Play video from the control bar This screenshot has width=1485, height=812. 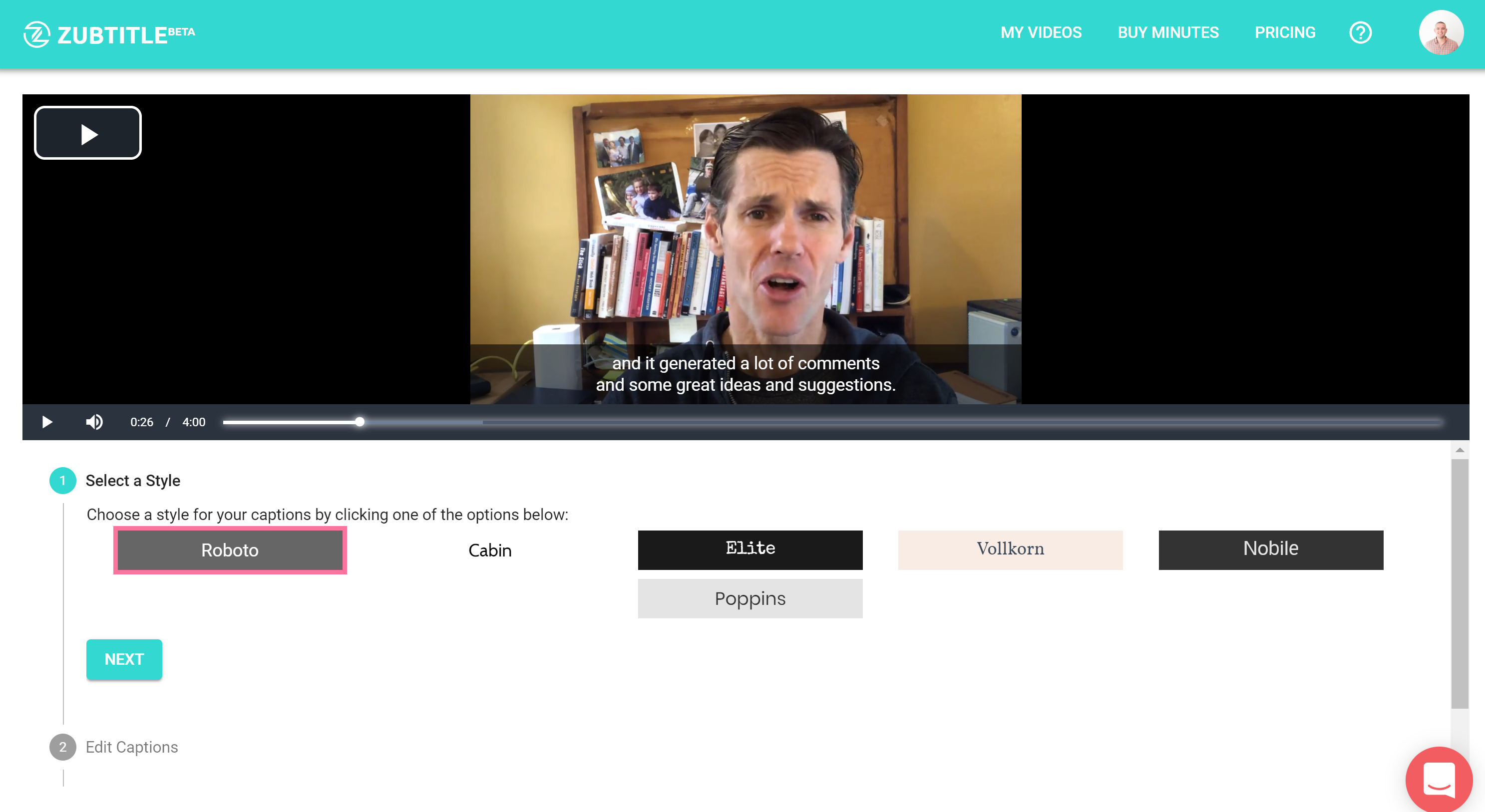click(47, 422)
